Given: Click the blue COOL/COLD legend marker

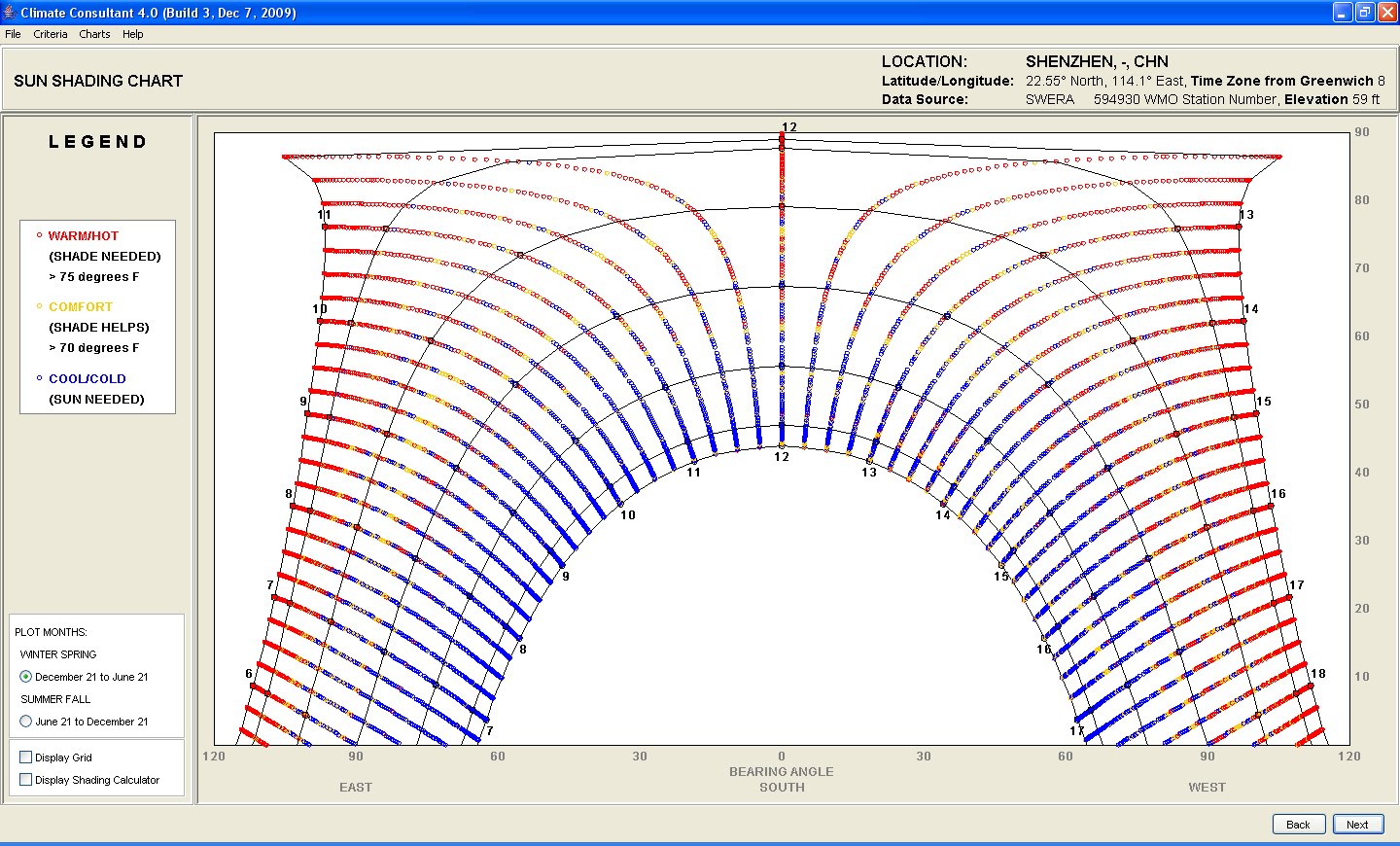Looking at the screenshot, I should point(39,378).
